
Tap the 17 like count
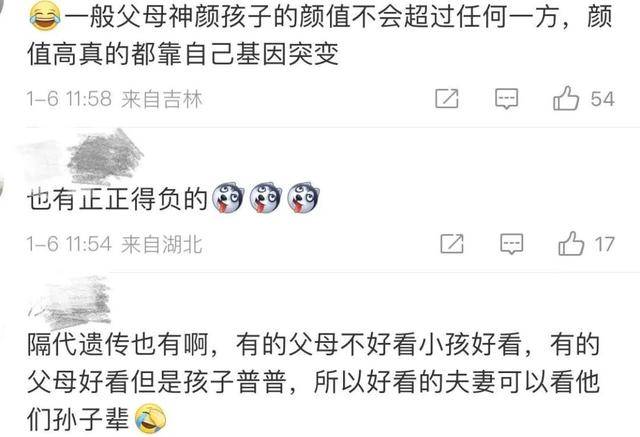(604, 244)
